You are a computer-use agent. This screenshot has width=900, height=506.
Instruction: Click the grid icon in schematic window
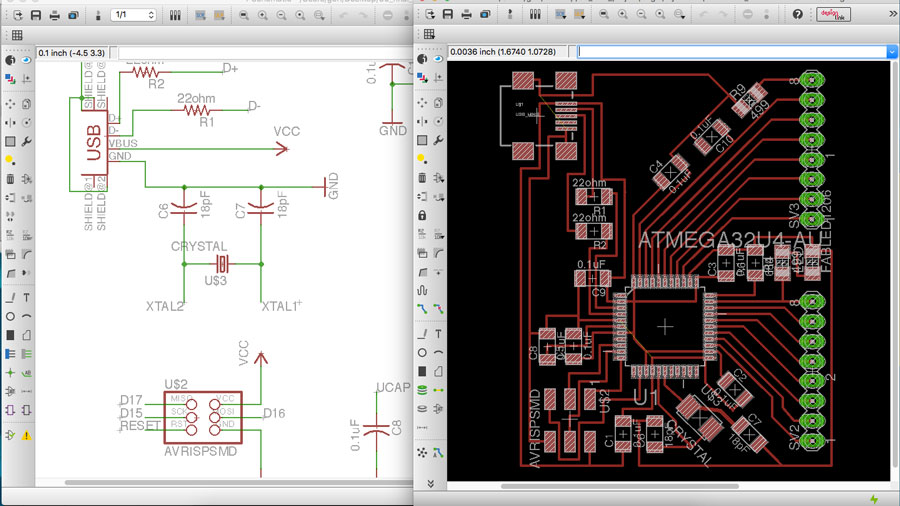[x=17, y=35]
